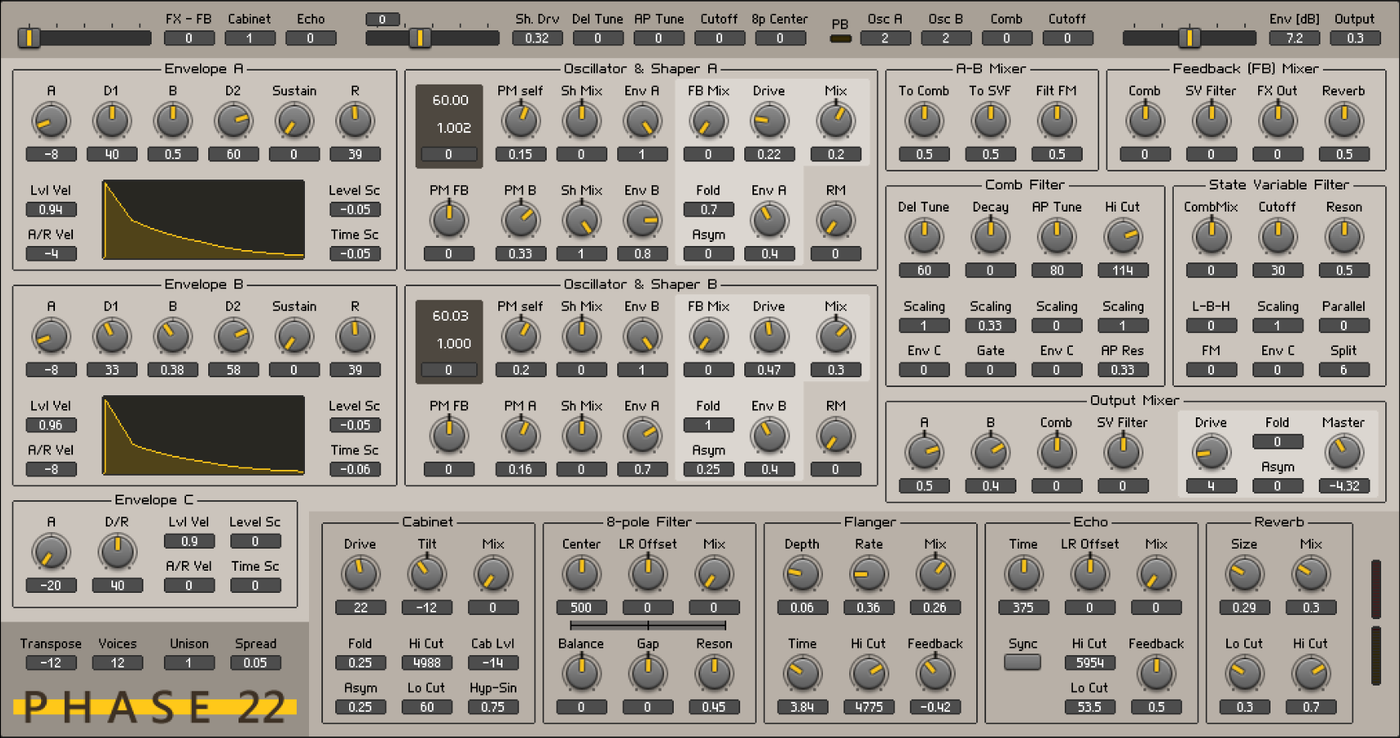Click the Envelope B curve display
Image resolution: width=1400 pixels, height=738 pixels.
click(204, 435)
